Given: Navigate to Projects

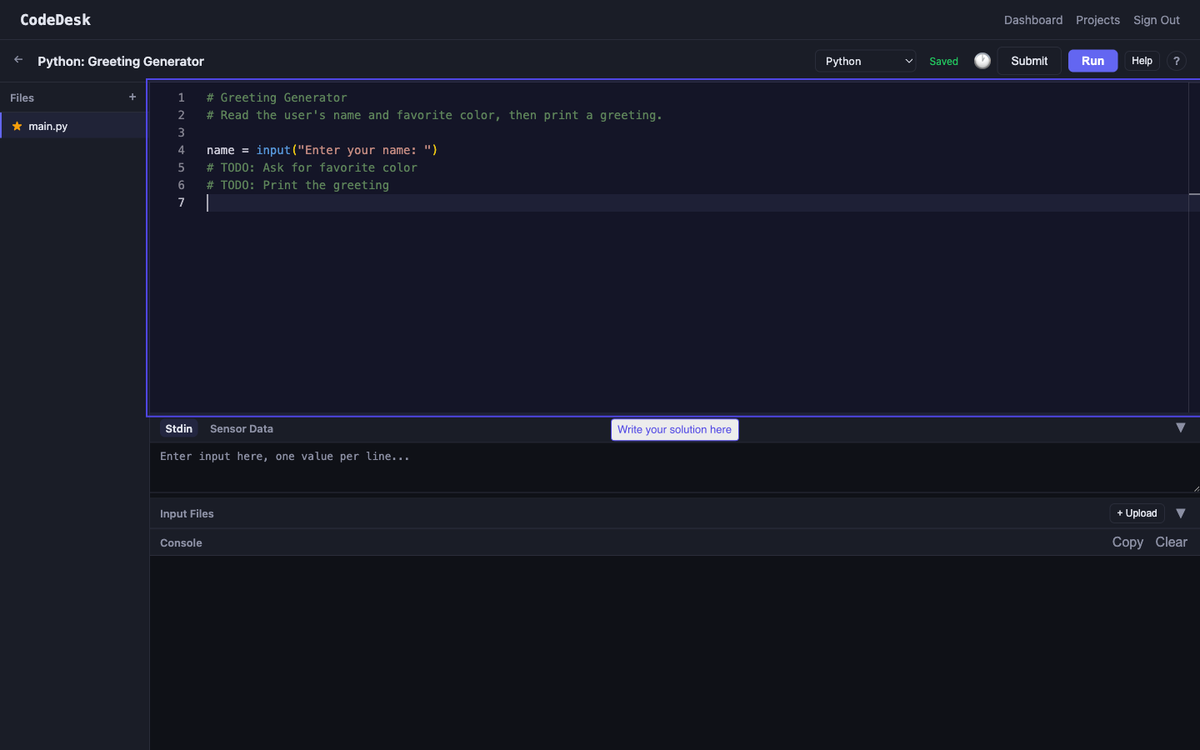Looking at the screenshot, I should (1097, 20).
